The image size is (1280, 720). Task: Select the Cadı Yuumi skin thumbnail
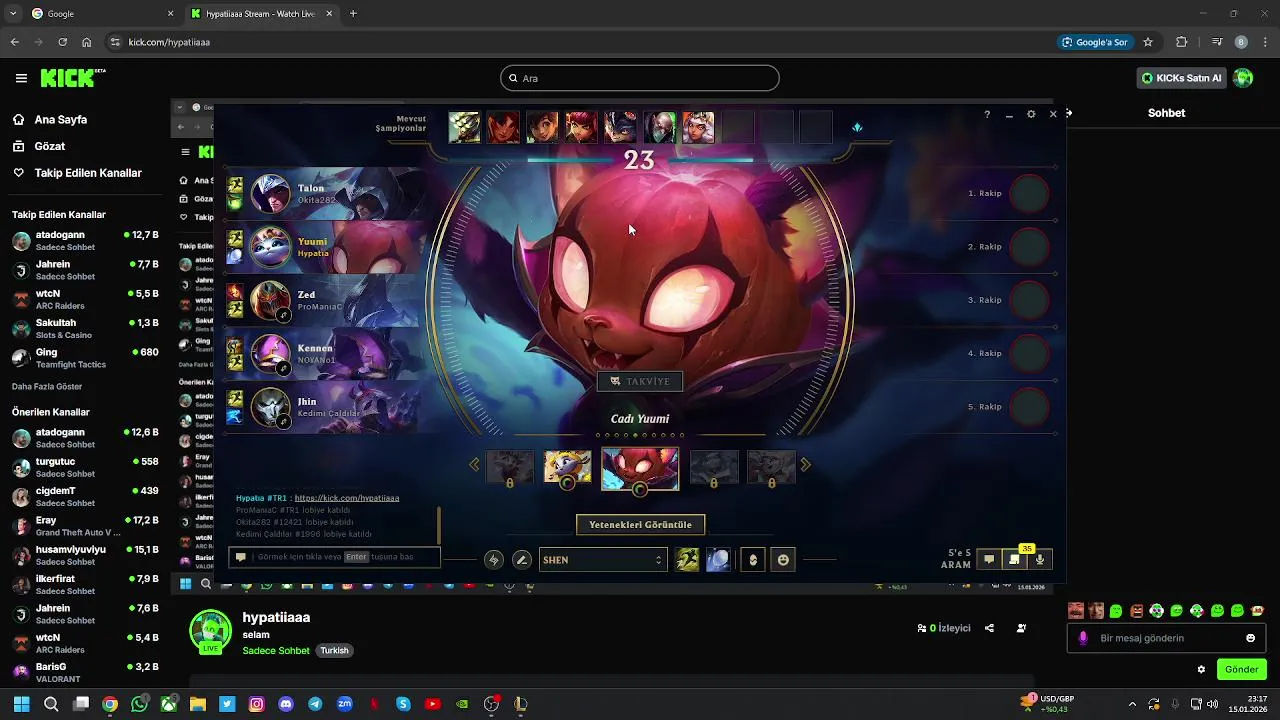coord(640,468)
